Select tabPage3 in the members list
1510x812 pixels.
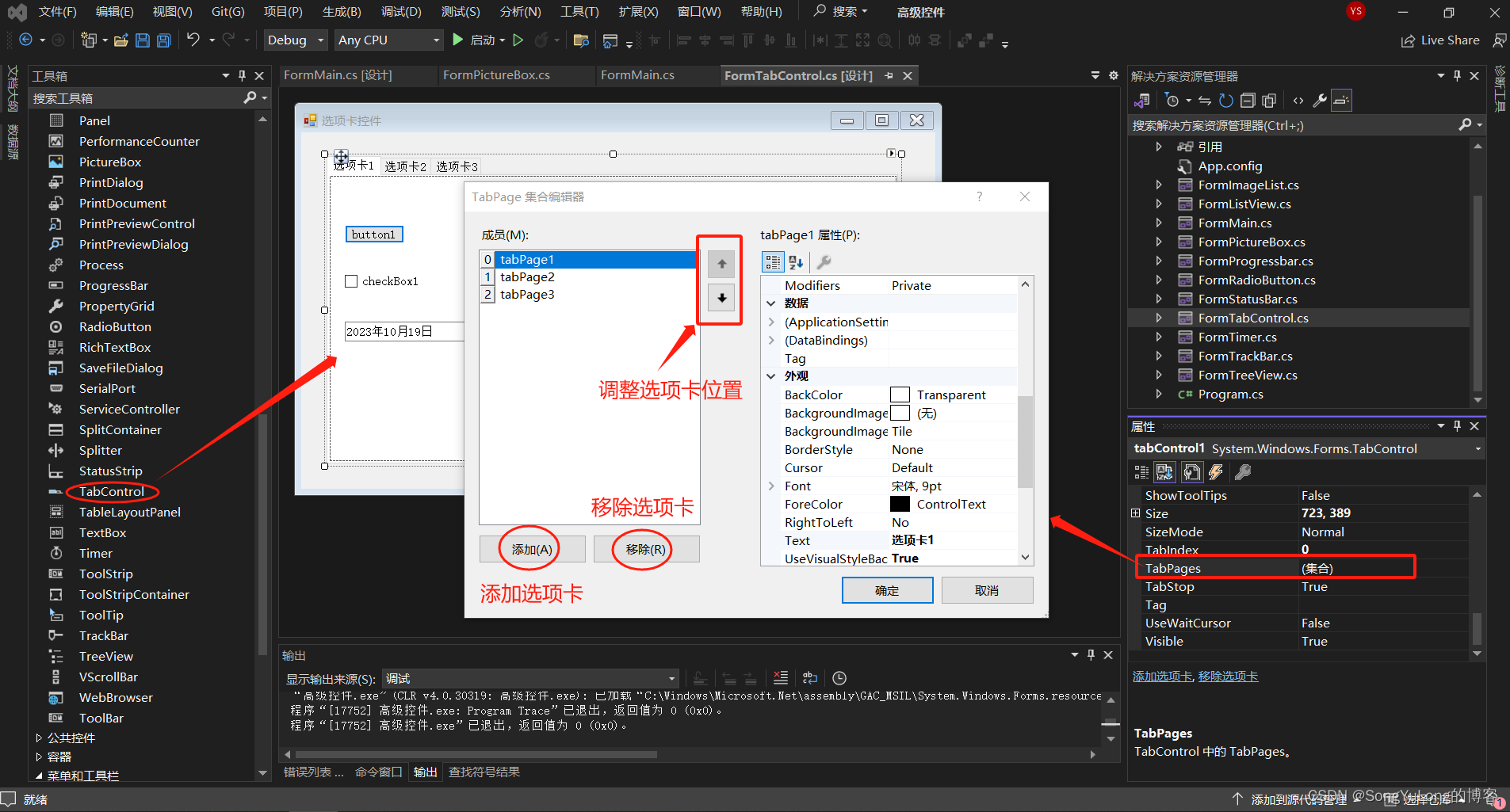coord(527,295)
